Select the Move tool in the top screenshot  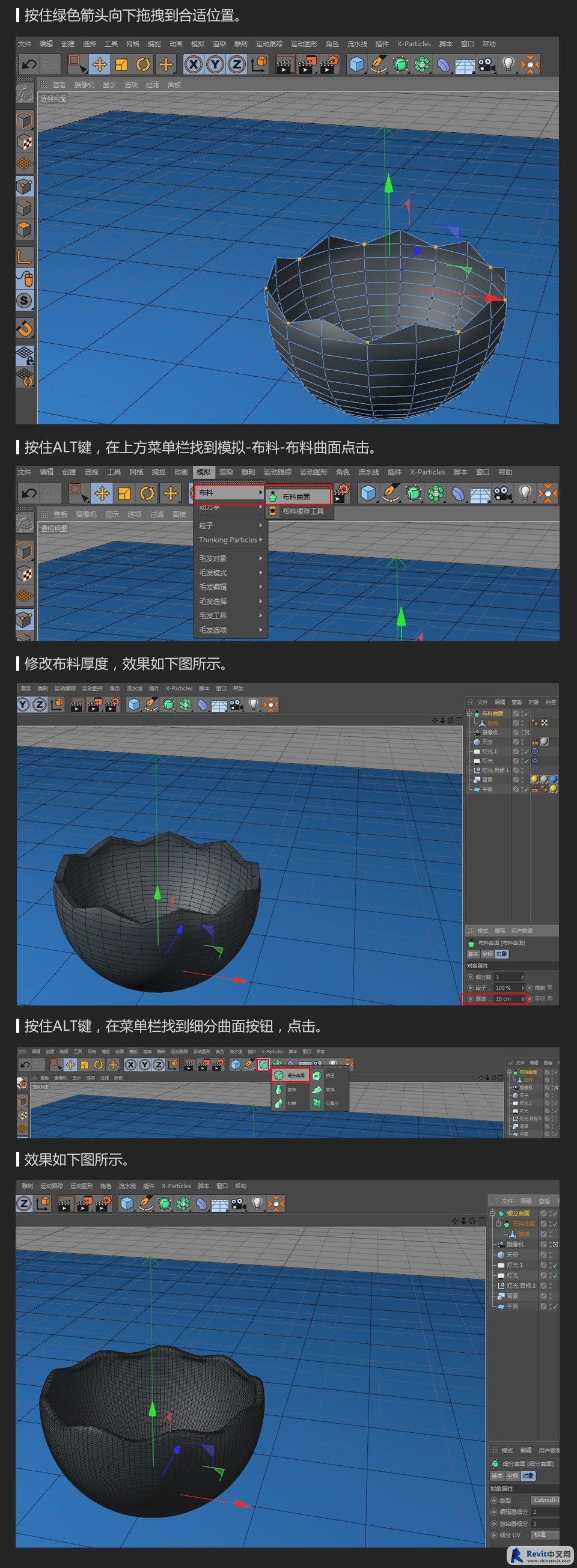coord(100,64)
